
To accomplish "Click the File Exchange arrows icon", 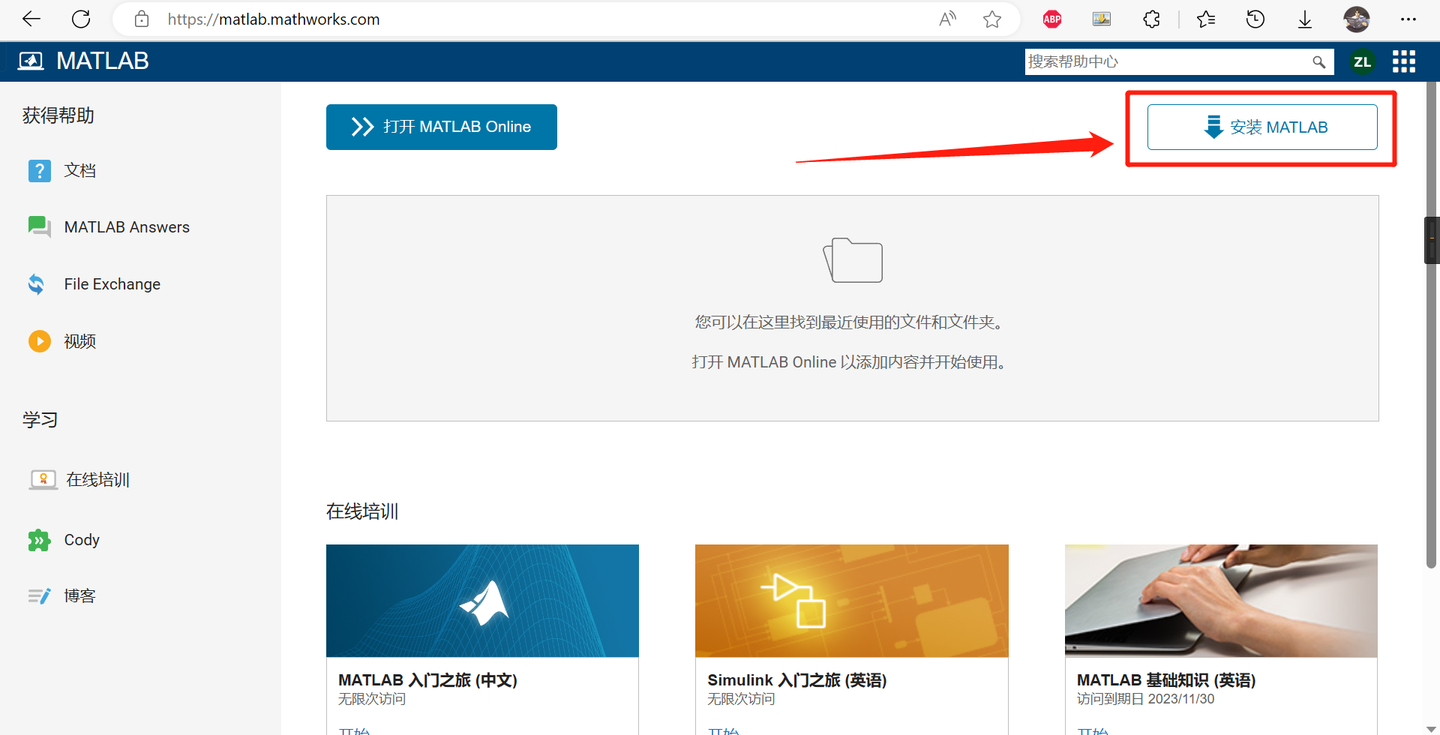I will tap(37, 284).
